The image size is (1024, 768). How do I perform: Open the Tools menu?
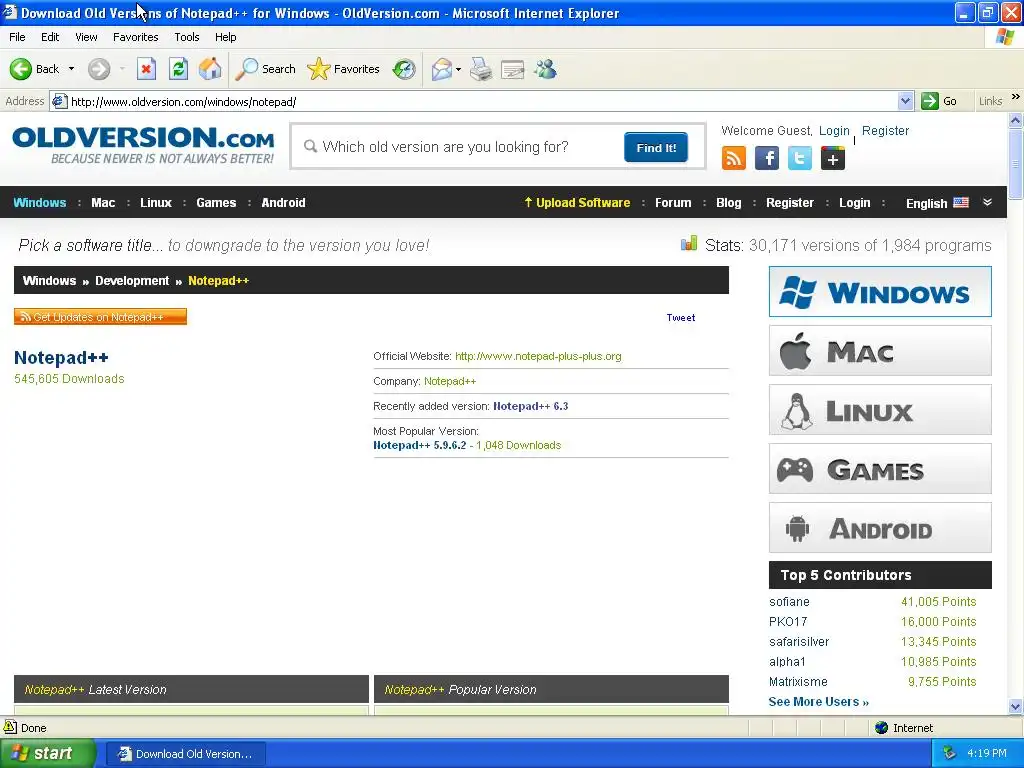[187, 37]
